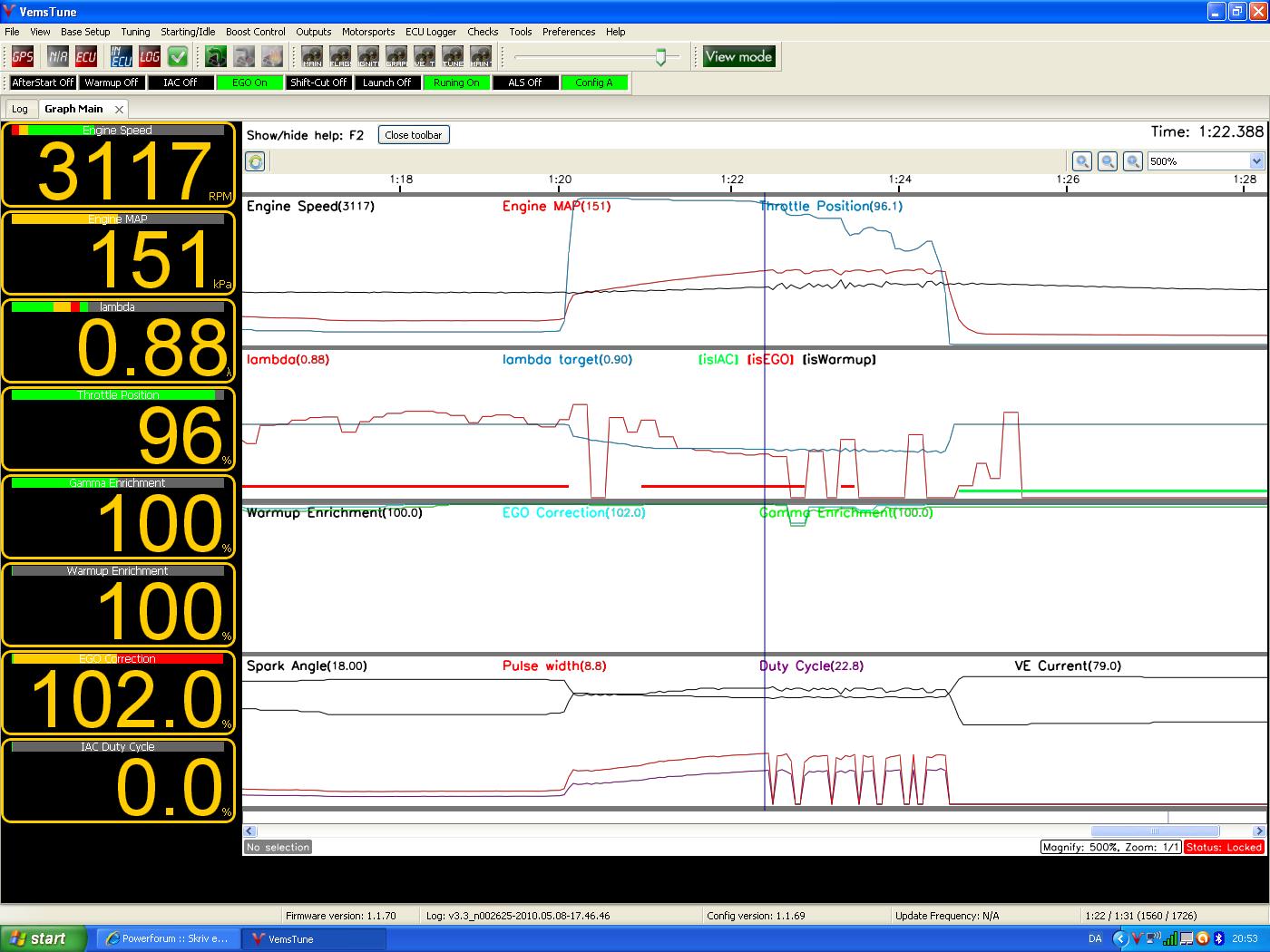1270x952 pixels.
Task: Open the IGNIT gauge group icon
Action: click(x=368, y=57)
